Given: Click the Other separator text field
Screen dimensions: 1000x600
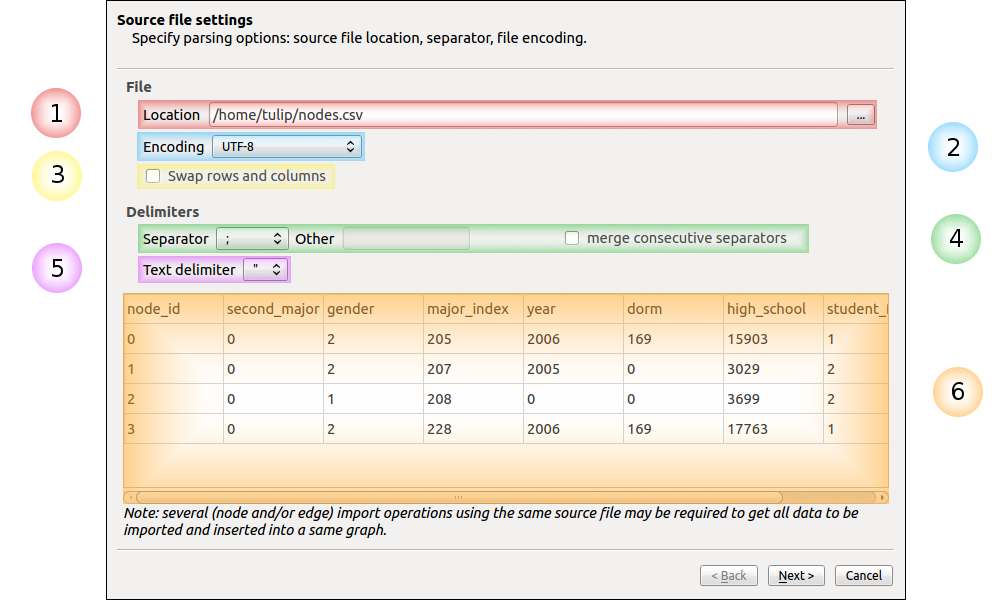Looking at the screenshot, I should point(406,239).
